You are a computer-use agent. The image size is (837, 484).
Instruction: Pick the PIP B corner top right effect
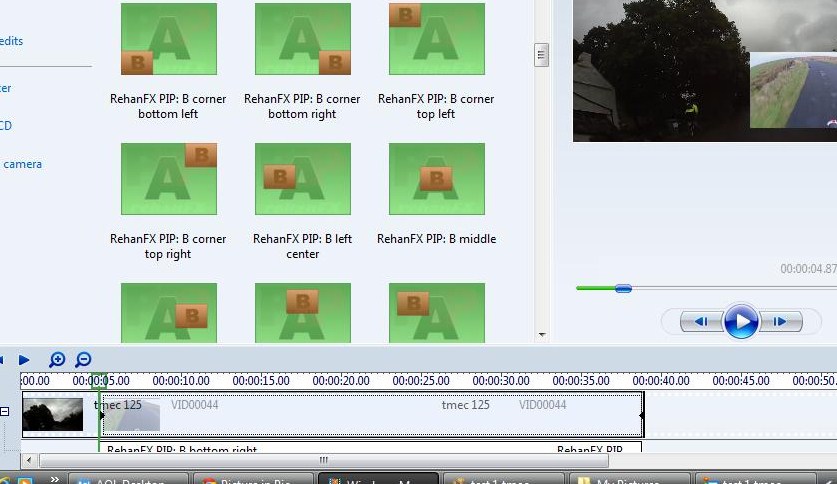168,179
